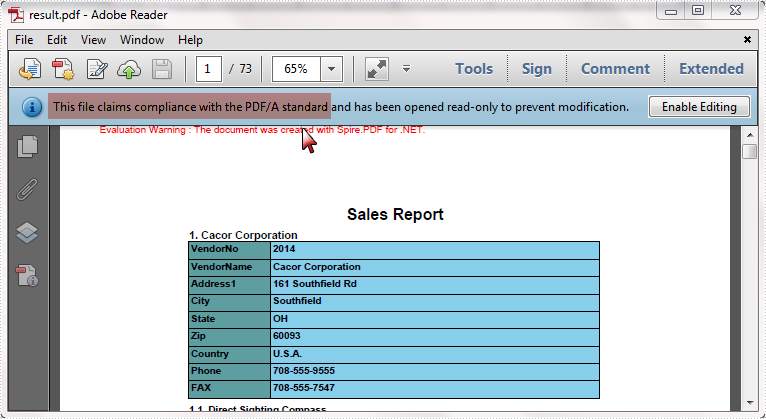Open the Extended pane
The width and height of the screenshot is (766, 419).
tap(711, 69)
